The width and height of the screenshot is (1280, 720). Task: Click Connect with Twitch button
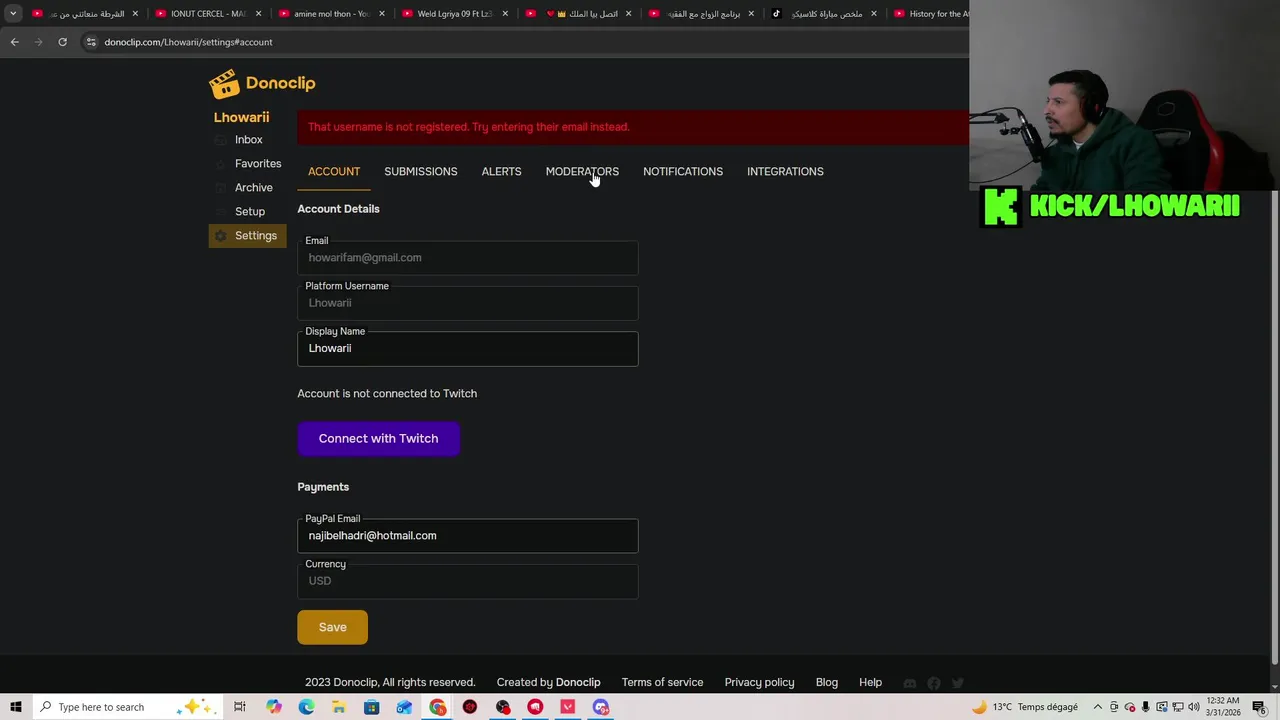click(378, 439)
